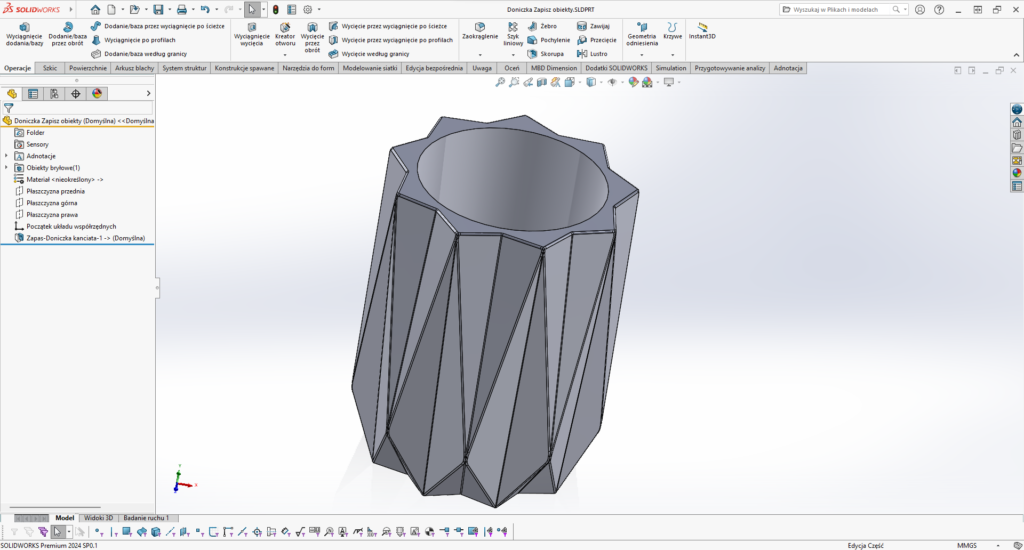Select the Lustro mirror tool
Image resolution: width=1024 pixels, height=550 pixels.
click(592, 54)
